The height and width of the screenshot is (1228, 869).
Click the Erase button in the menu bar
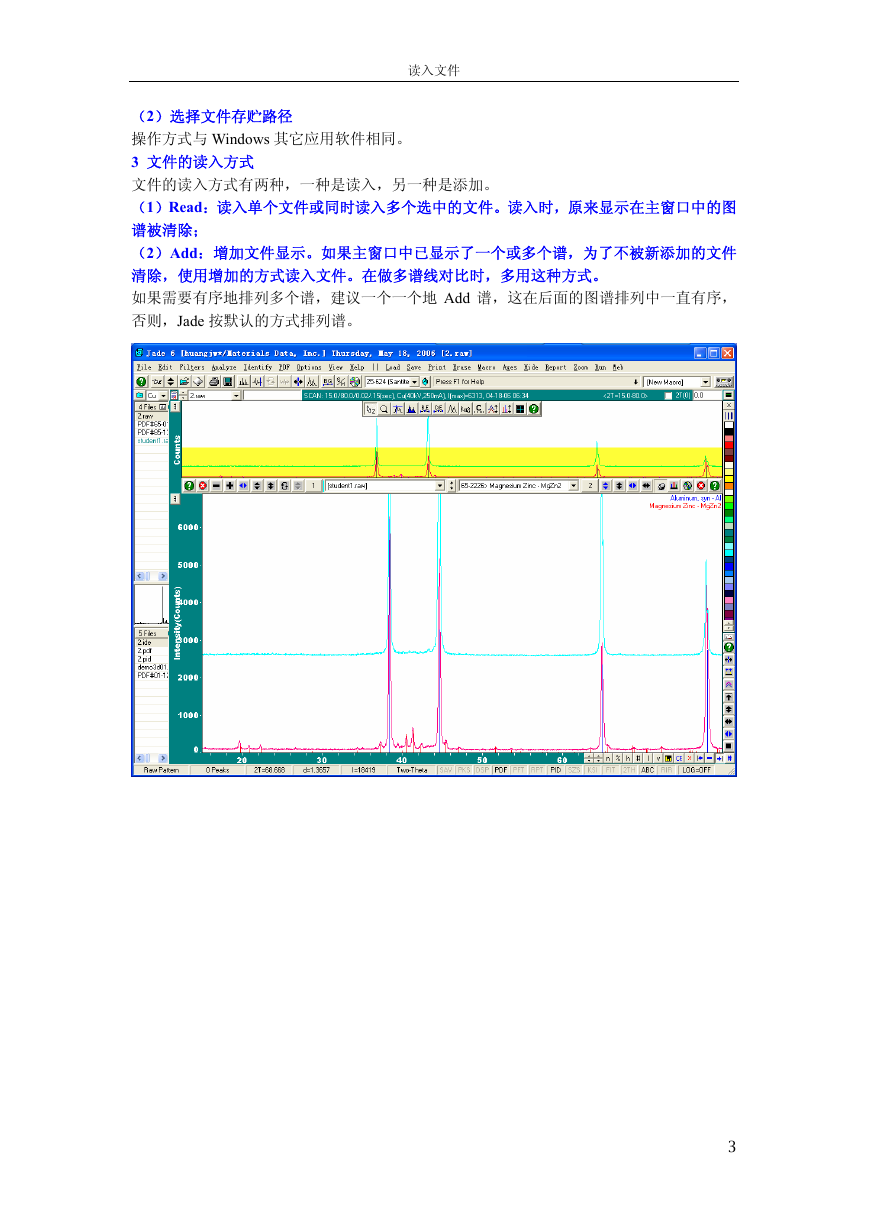coord(462,367)
